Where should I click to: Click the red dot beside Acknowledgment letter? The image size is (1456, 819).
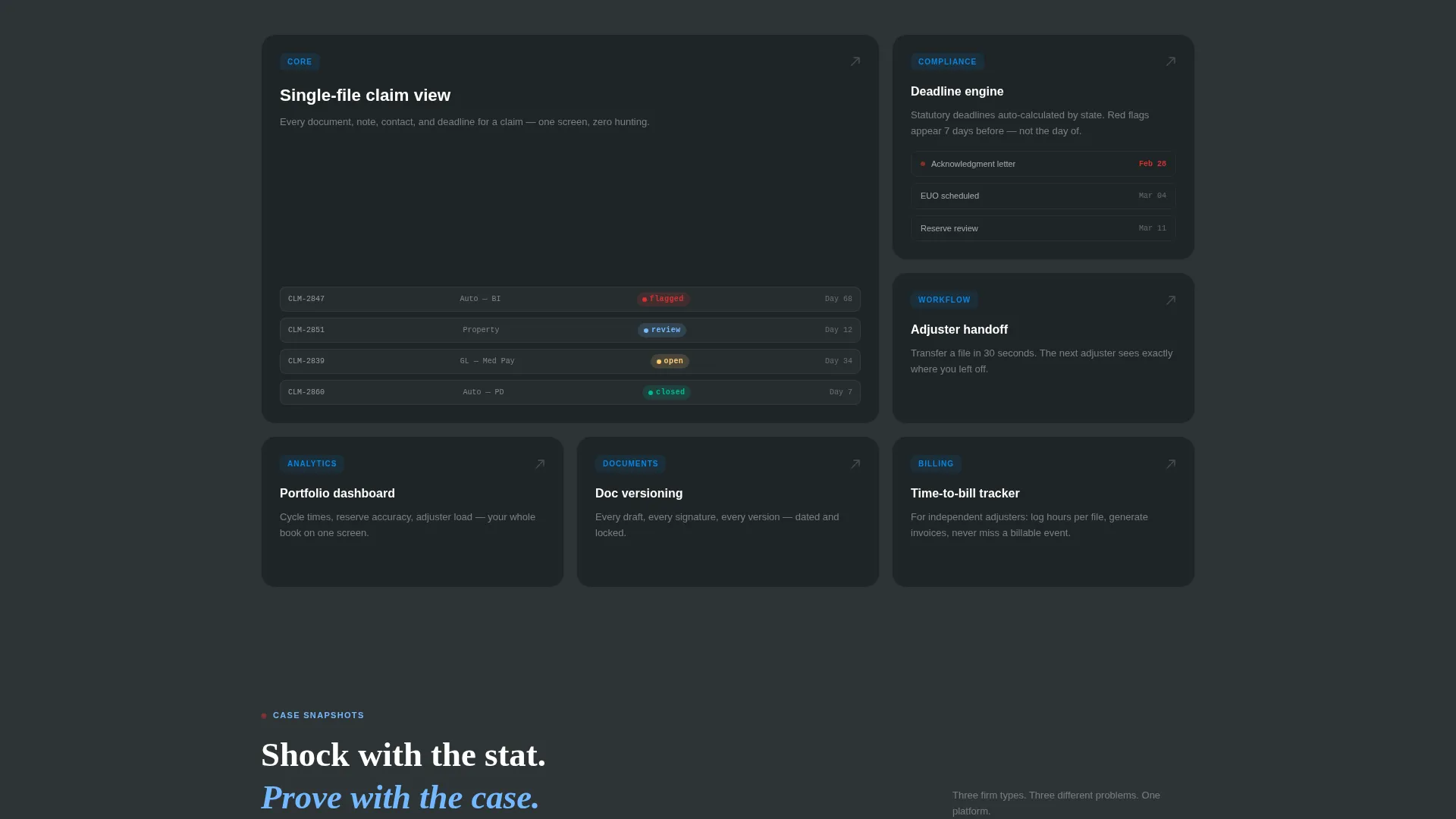[x=923, y=164]
